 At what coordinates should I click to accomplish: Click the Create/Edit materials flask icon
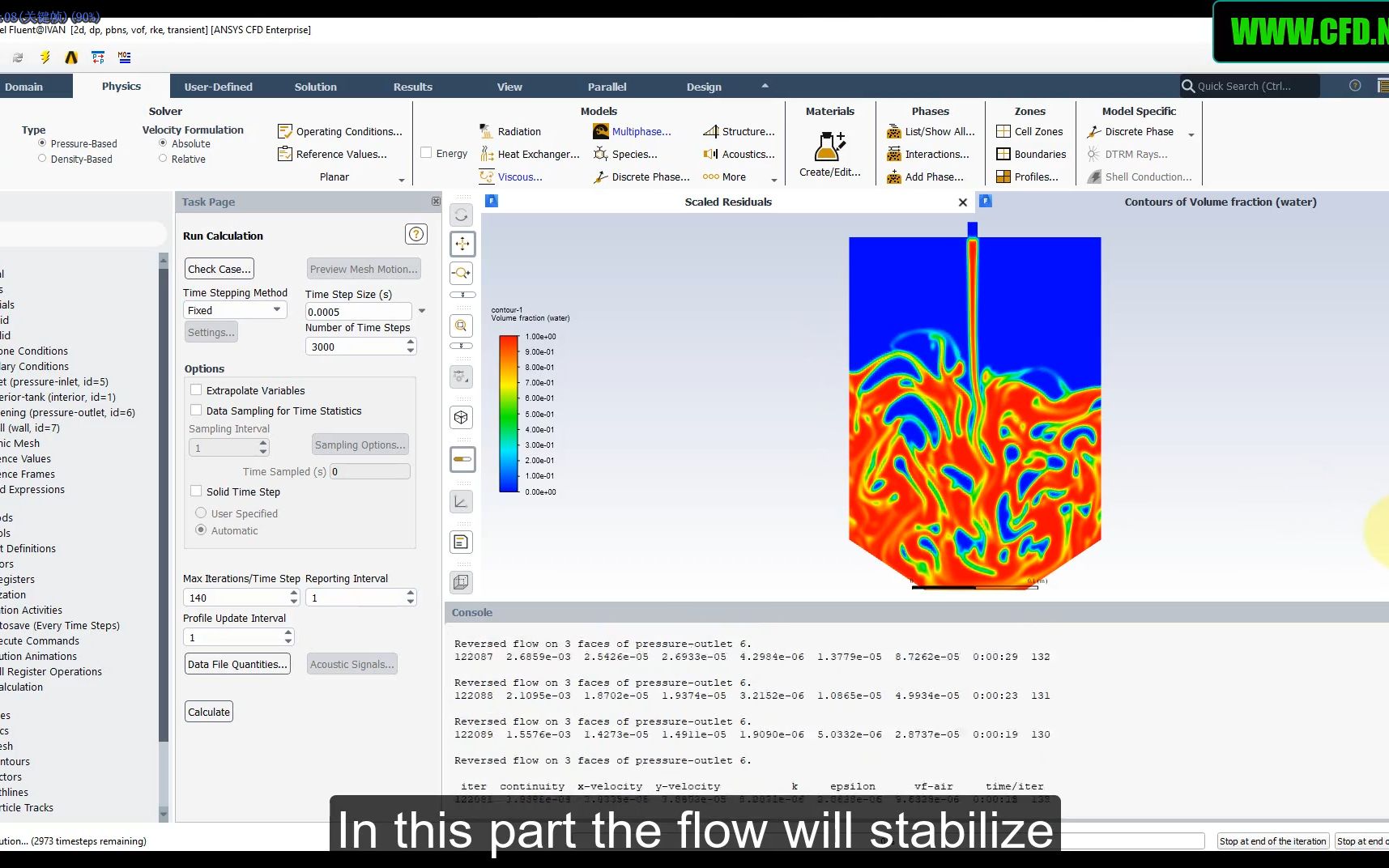point(829,147)
